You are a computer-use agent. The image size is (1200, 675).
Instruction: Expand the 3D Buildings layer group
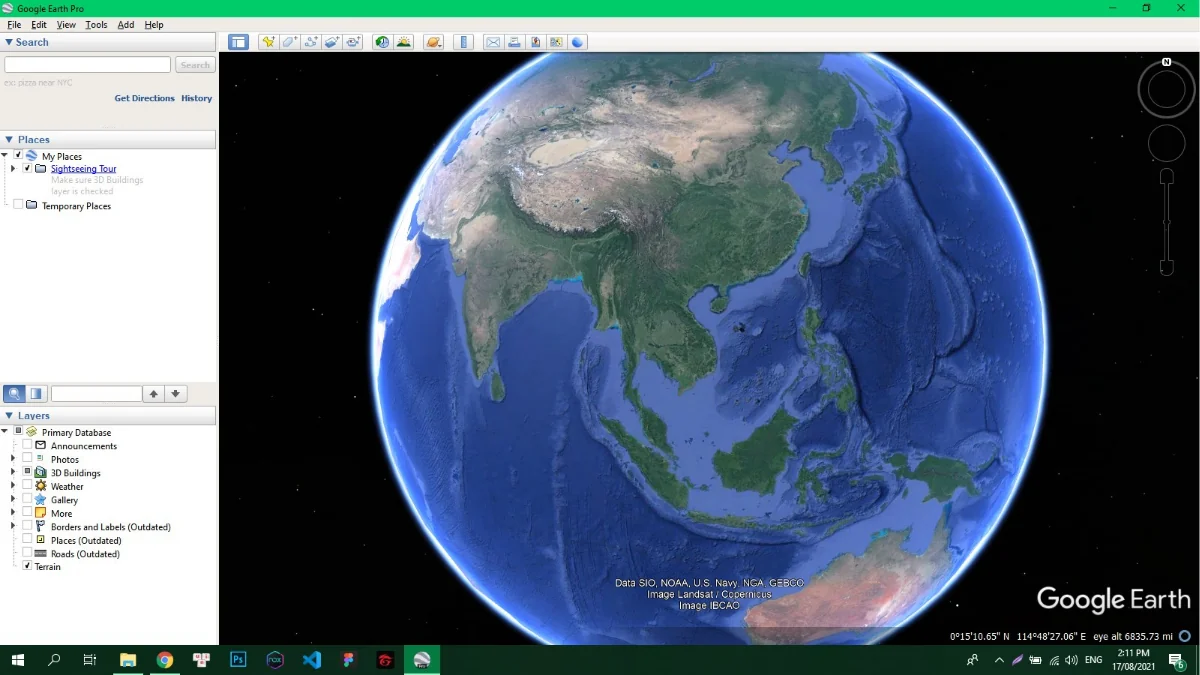[13, 472]
